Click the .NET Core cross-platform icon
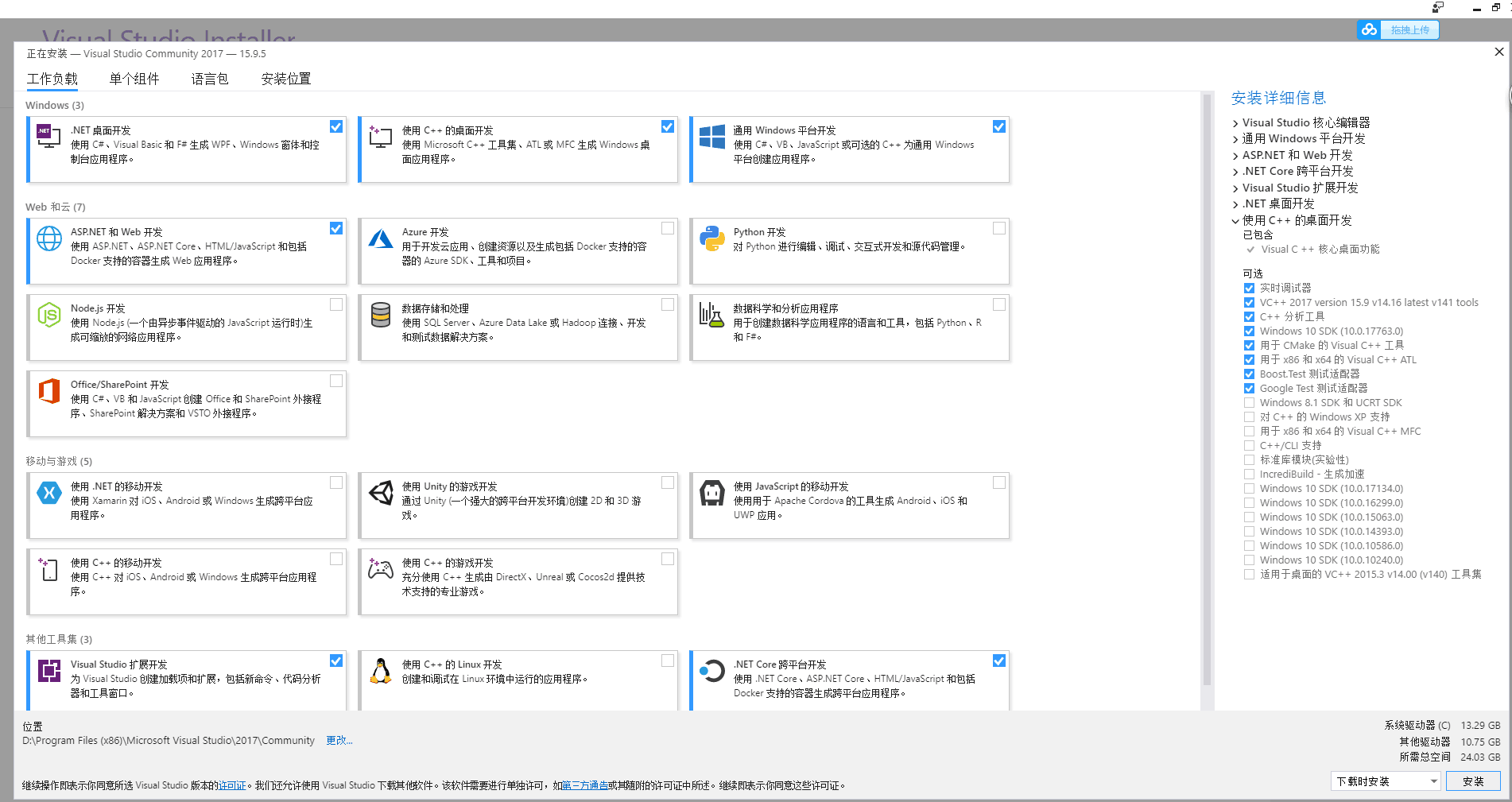This screenshot has width=1512, height=802. 711,671
